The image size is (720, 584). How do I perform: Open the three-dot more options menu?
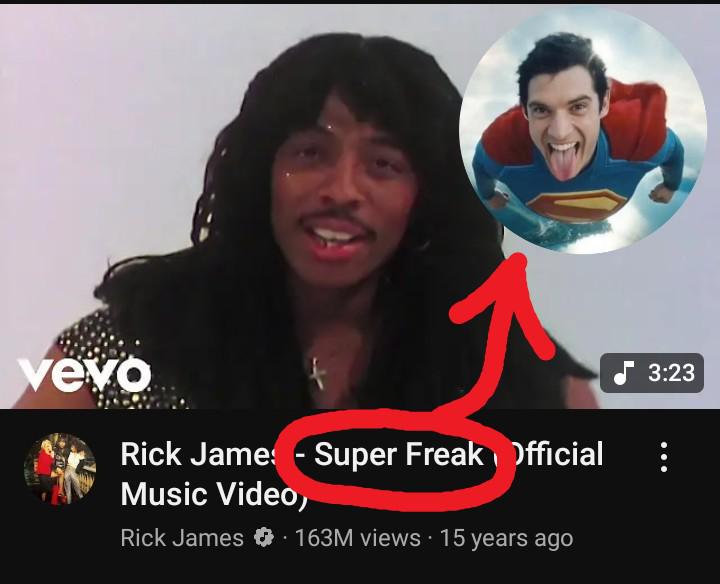[x=664, y=457]
